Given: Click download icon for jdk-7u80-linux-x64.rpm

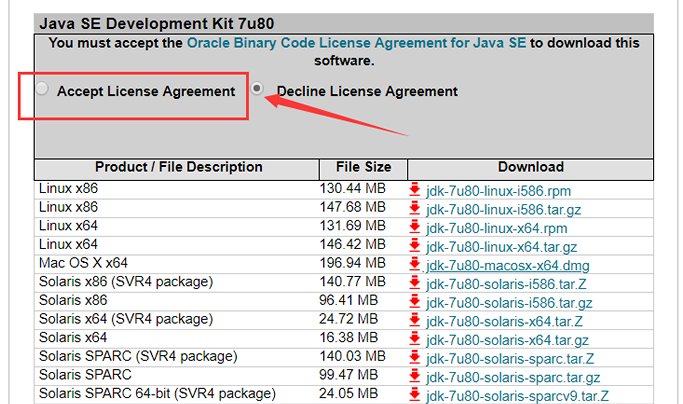Looking at the screenshot, I should (x=415, y=227).
